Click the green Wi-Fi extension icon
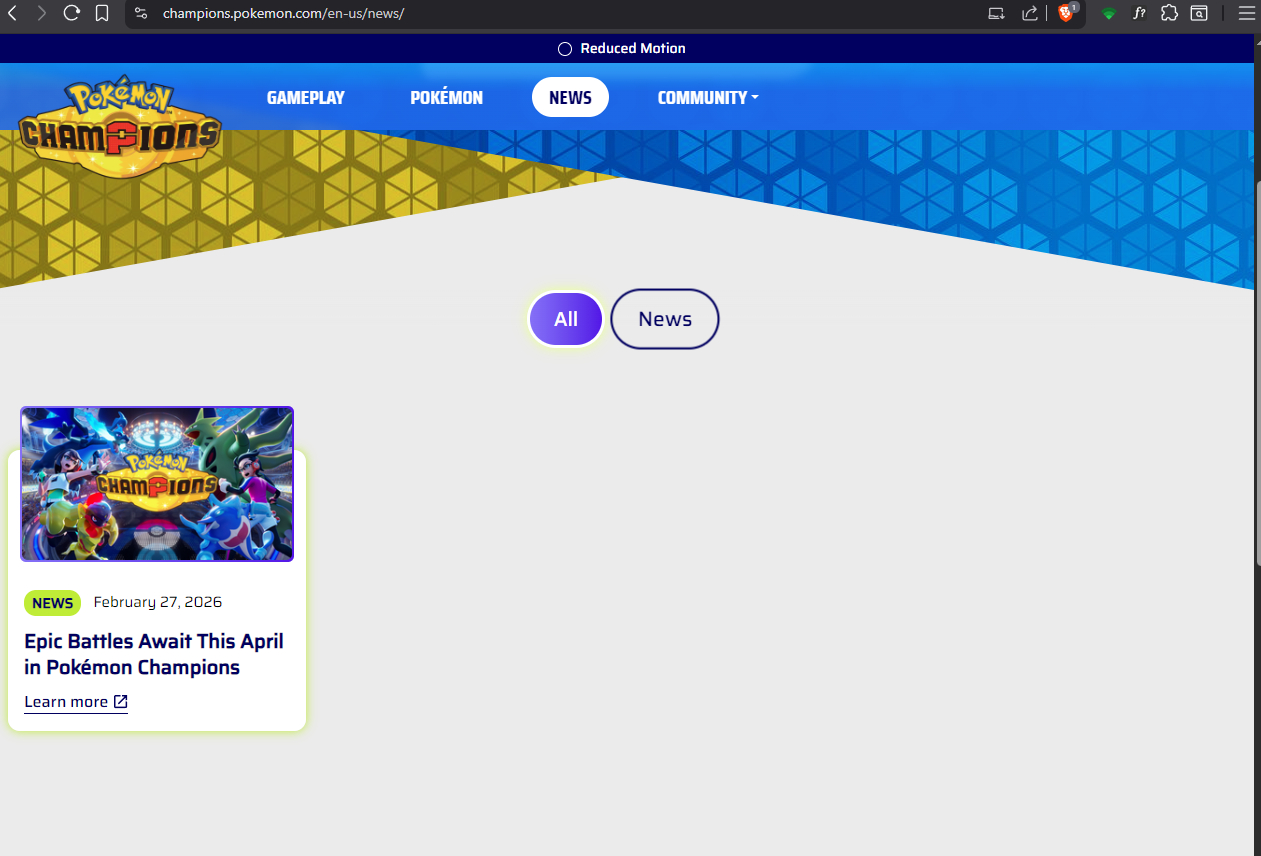 1108,14
